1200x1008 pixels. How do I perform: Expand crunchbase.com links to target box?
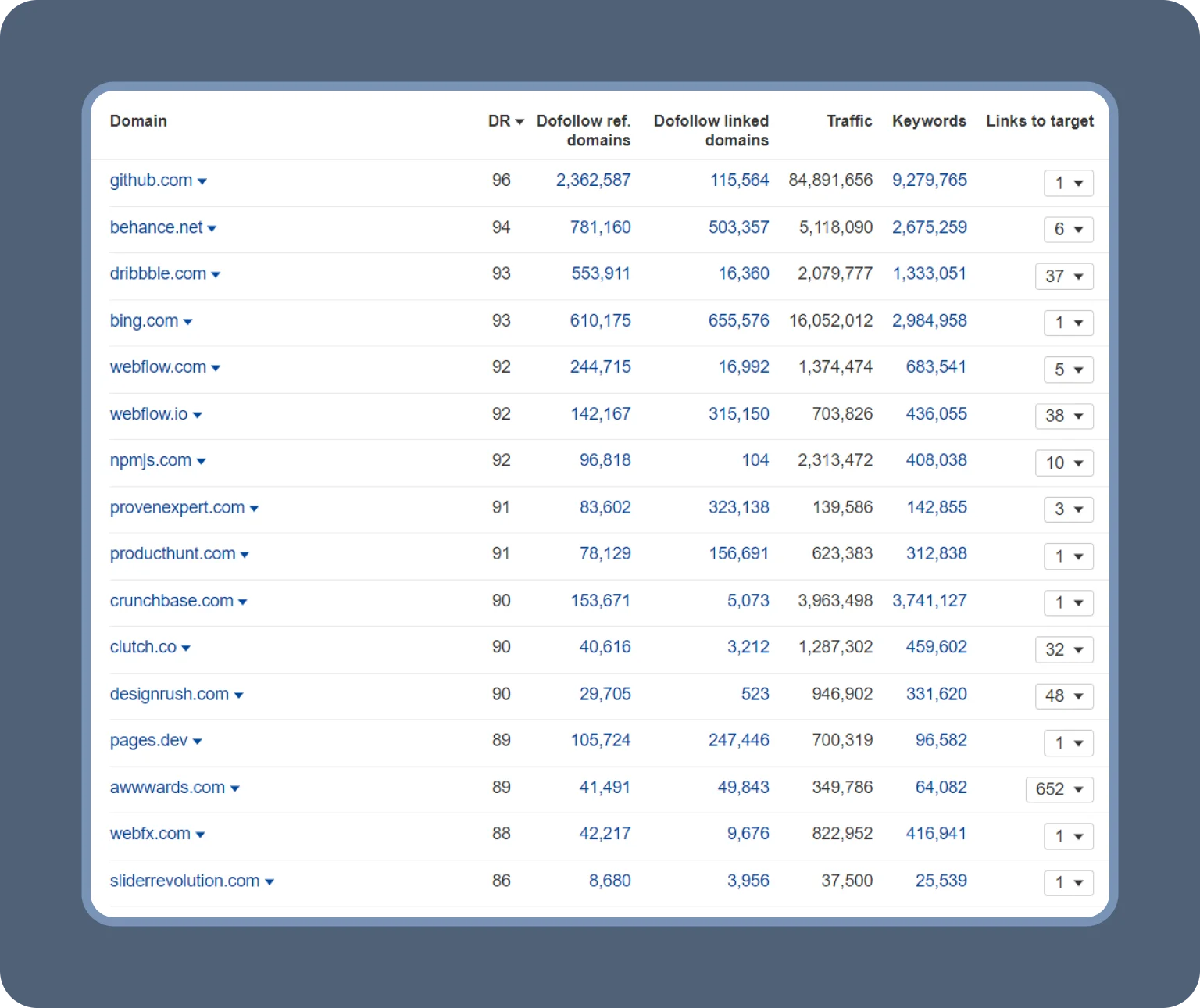[1069, 602]
